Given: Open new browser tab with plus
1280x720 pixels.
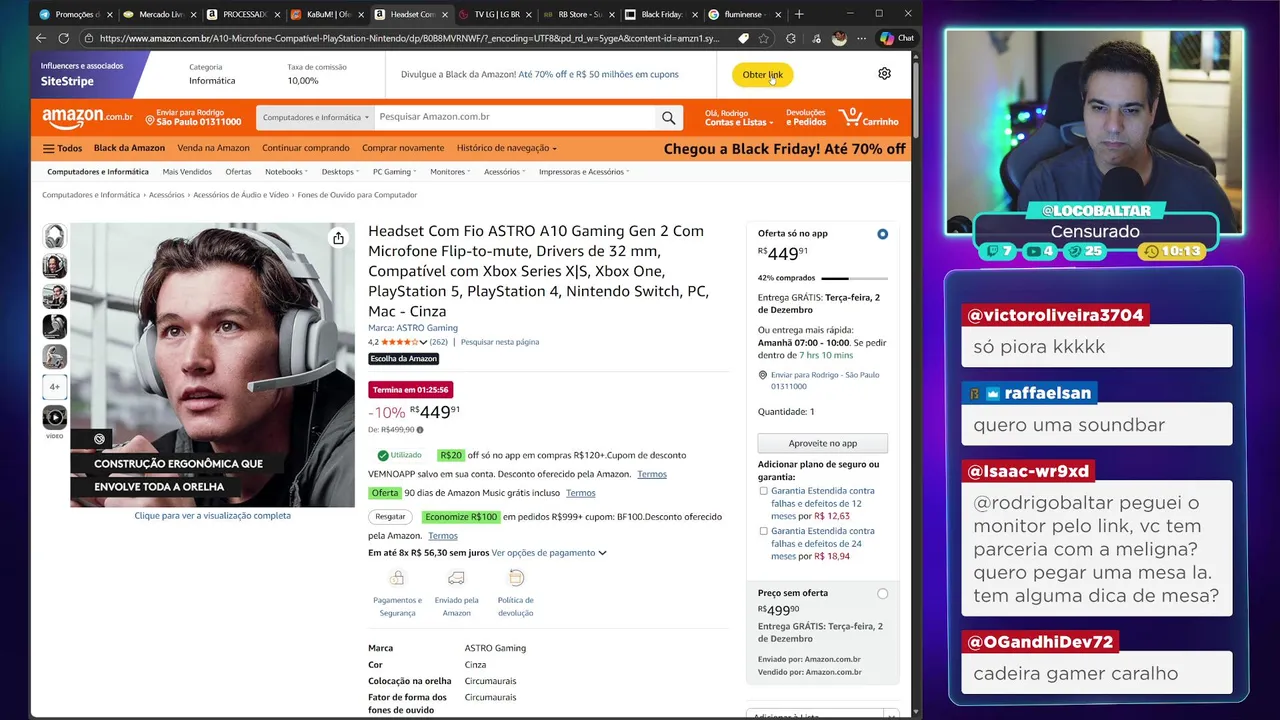Looking at the screenshot, I should pos(798,14).
